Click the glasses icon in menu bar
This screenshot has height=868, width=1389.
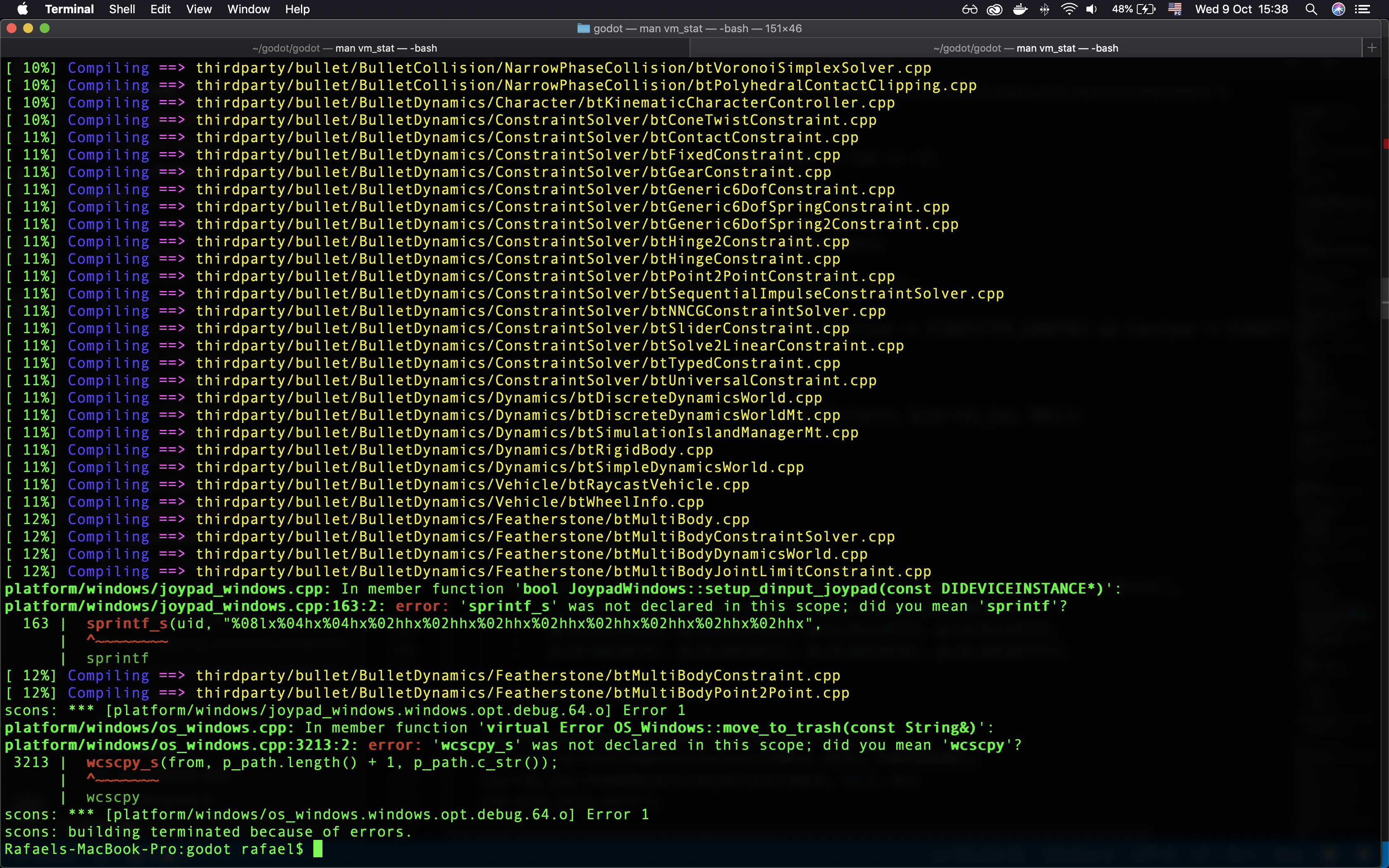pos(970,9)
